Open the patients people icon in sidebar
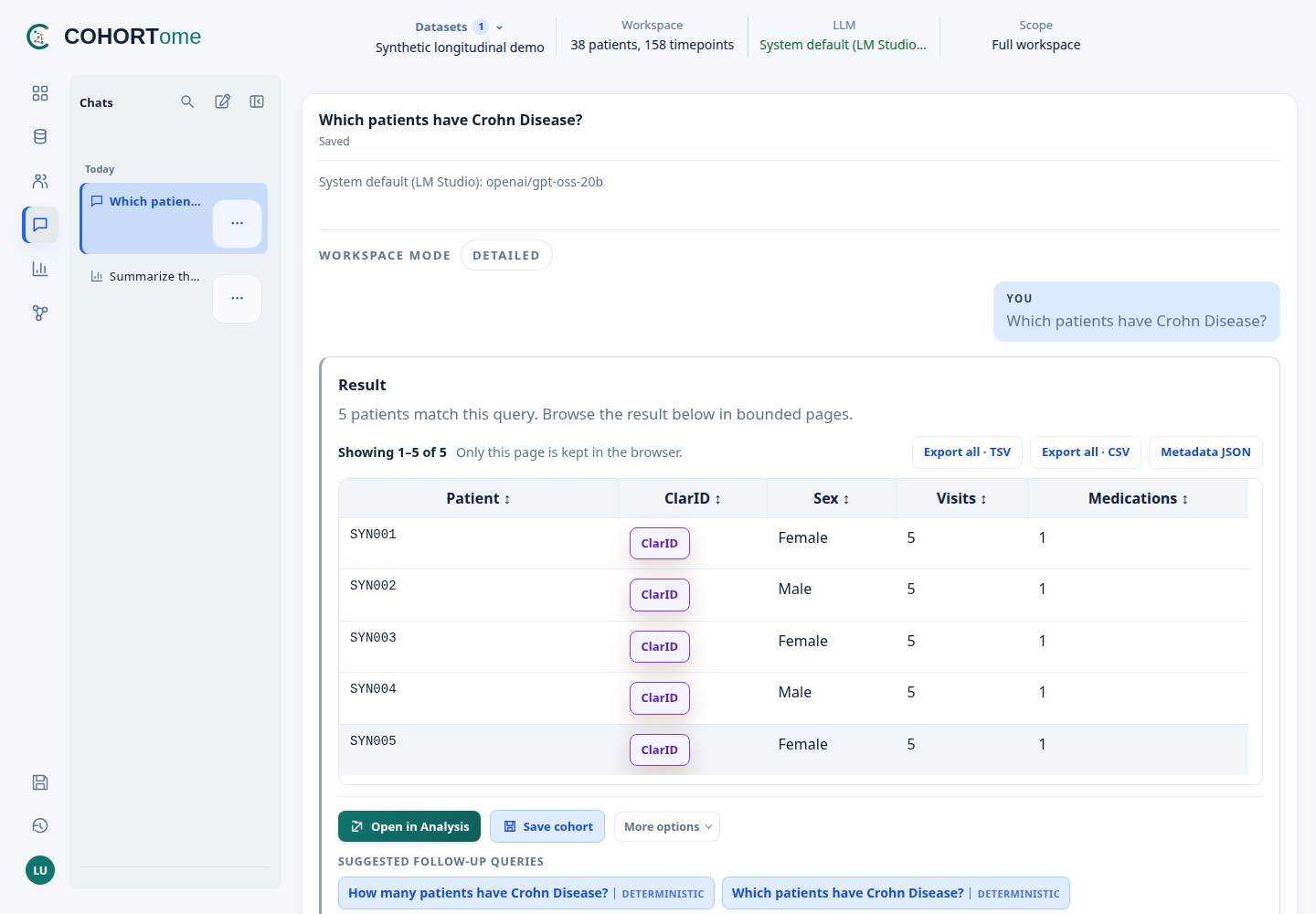The width and height of the screenshot is (1316, 914). pos(40,181)
